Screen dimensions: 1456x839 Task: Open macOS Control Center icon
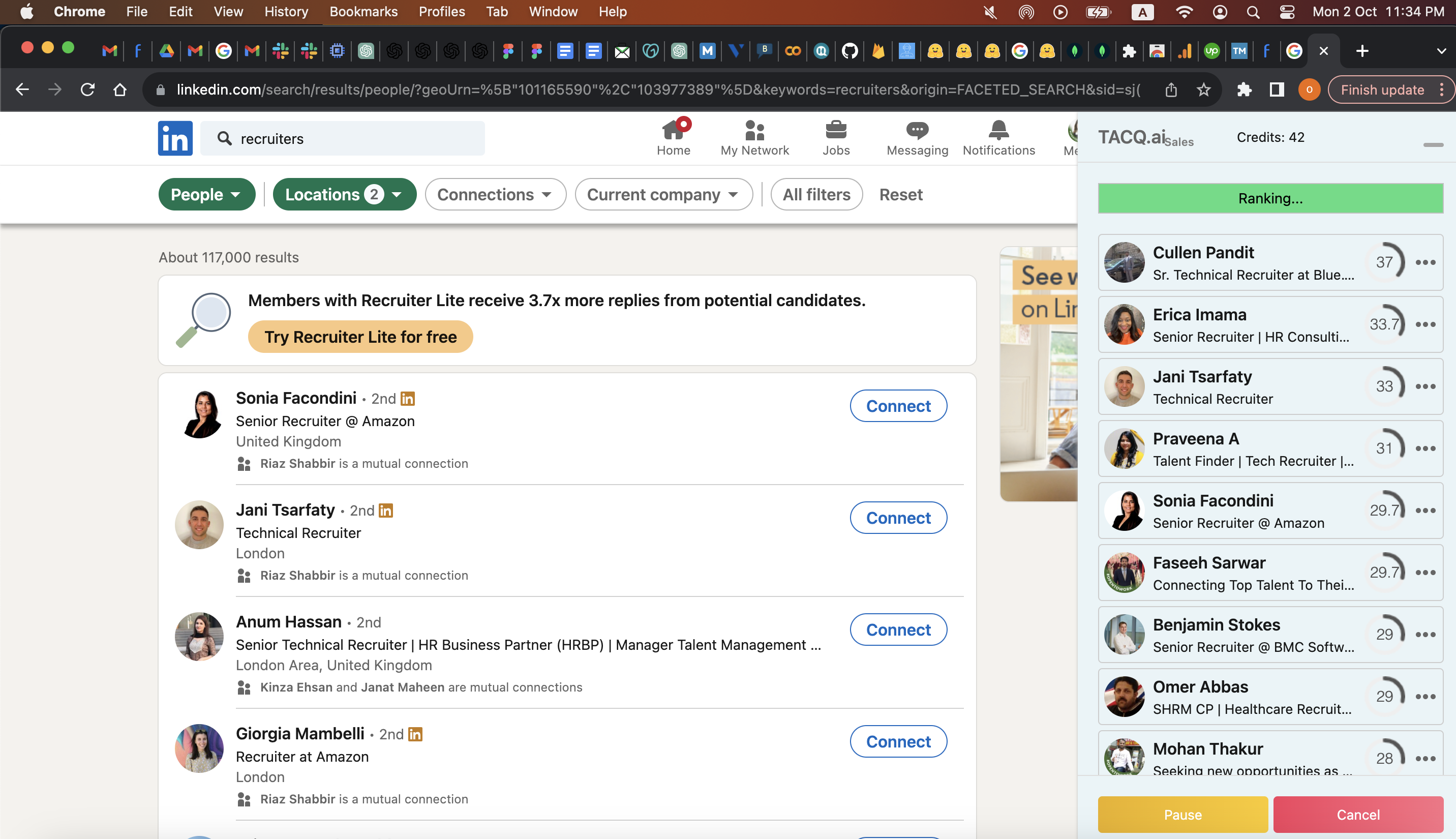pyautogui.click(x=1287, y=12)
